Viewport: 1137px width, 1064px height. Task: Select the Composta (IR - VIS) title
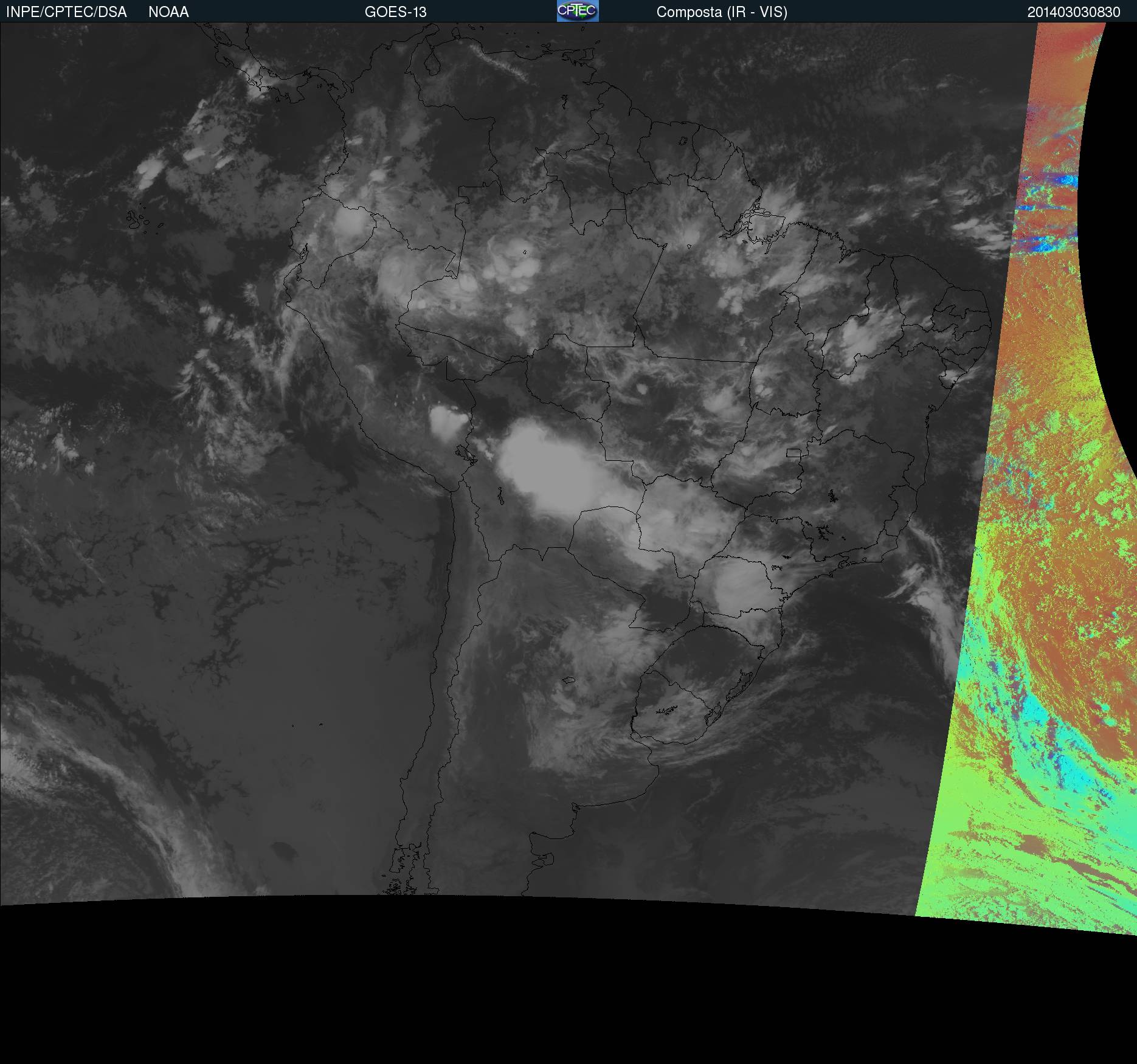pyautogui.click(x=722, y=12)
